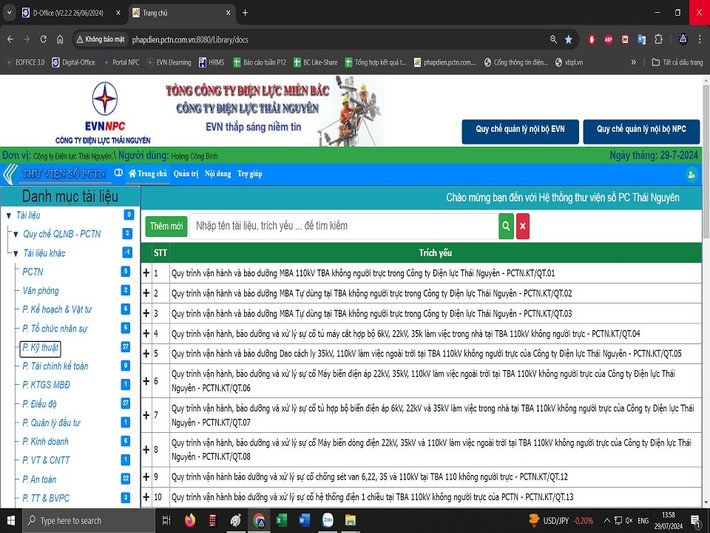Open Excel from the taskbar

[x=282, y=521]
